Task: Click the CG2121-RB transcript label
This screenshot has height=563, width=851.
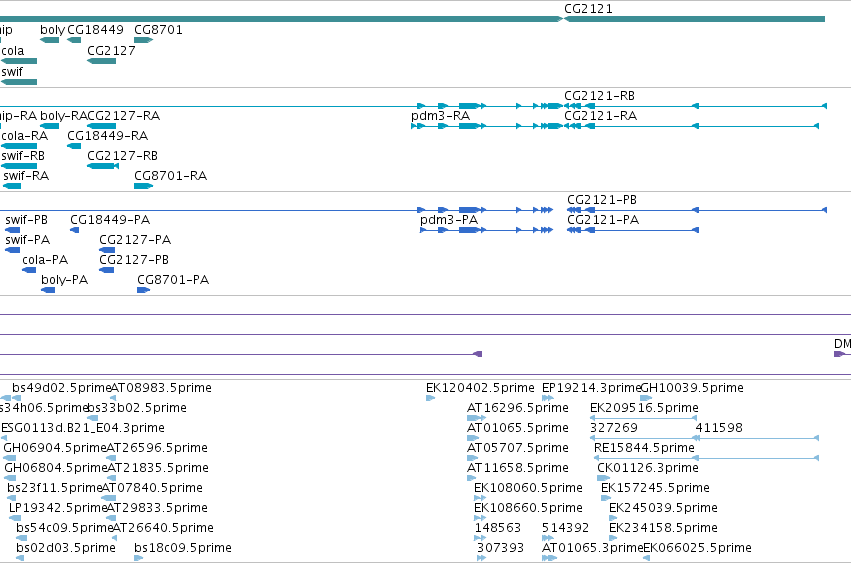Action: (x=600, y=96)
